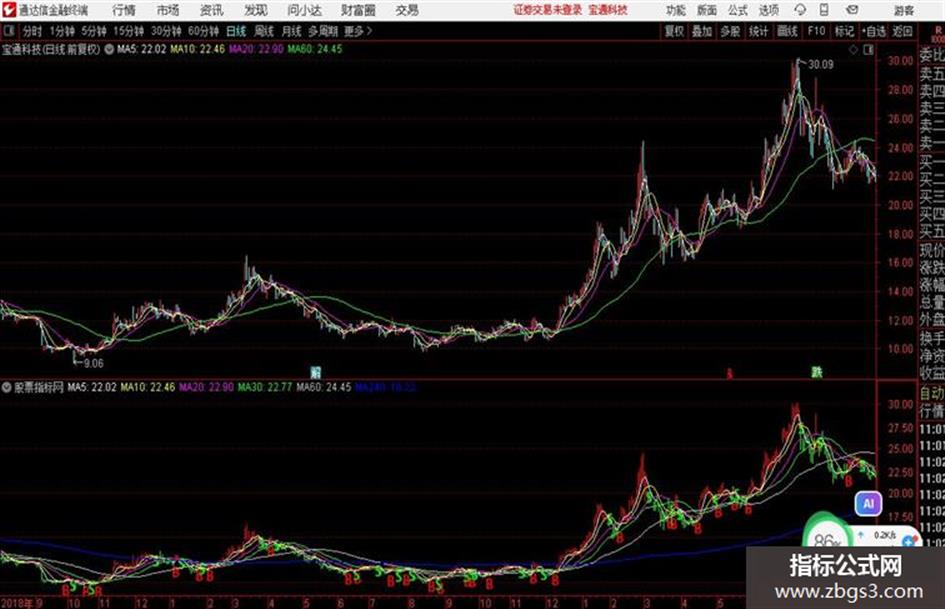Open the 财富圈 menu
This screenshot has width=945, height=609.
[x=358, y=10]
